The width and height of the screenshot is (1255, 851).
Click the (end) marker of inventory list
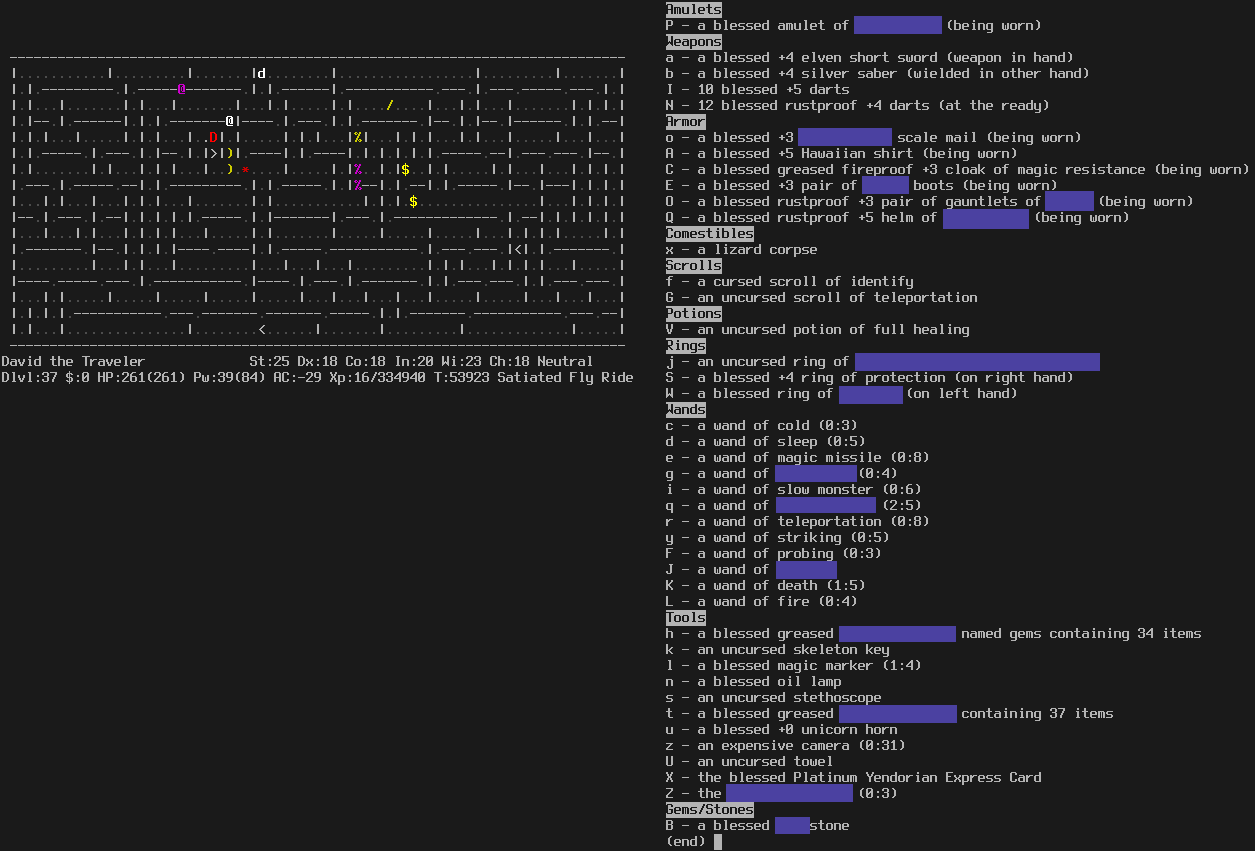pyautogui.click(x=686, y=841)
